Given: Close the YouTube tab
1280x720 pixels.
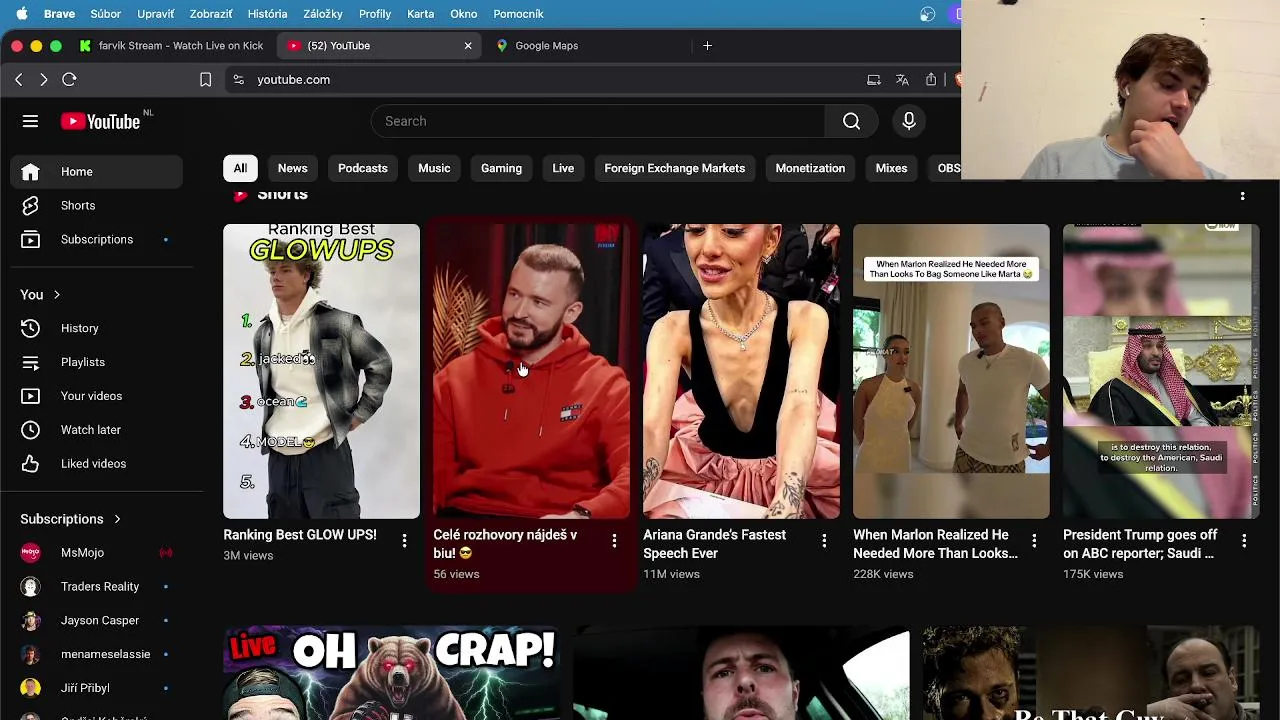Looking at the screenshot, I should click(x=467, y=45).
